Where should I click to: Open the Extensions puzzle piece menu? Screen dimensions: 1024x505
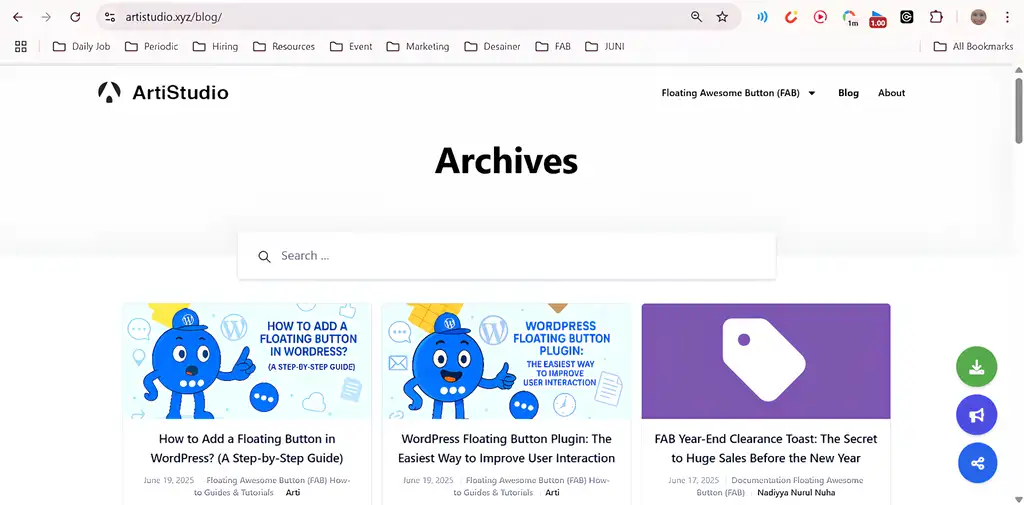point(936,17)
